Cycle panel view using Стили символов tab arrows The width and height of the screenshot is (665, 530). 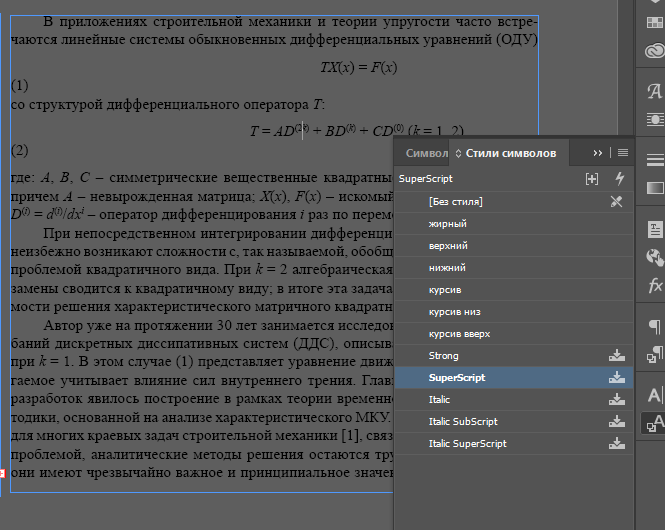[458, 153]
